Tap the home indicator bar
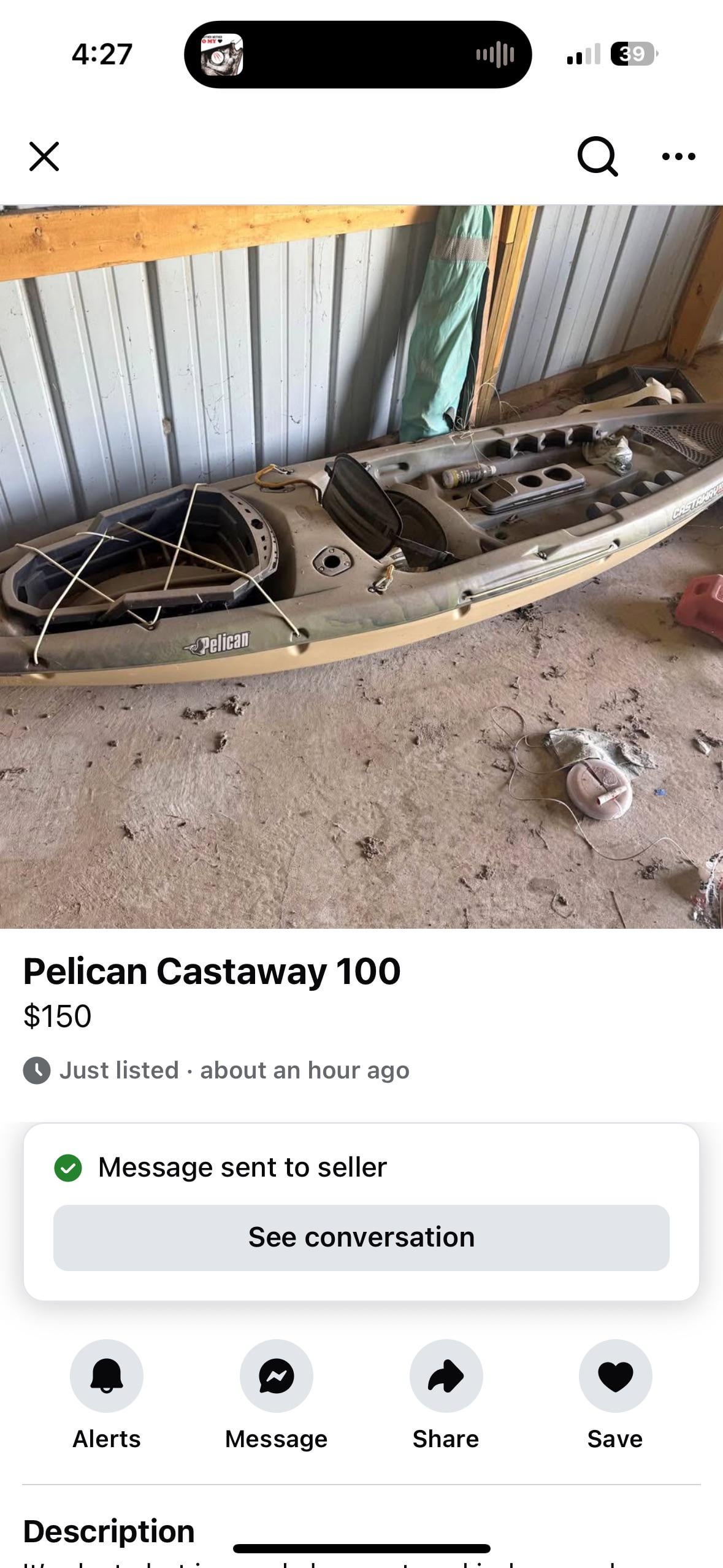The image size is (723, 1568). [361, 1548]
